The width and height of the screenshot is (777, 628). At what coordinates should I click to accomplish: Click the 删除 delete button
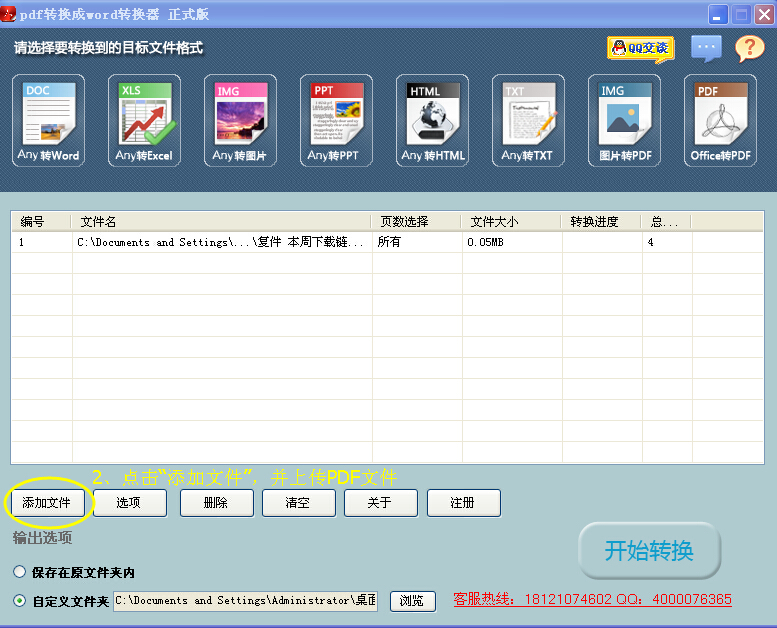click(217, 503)
